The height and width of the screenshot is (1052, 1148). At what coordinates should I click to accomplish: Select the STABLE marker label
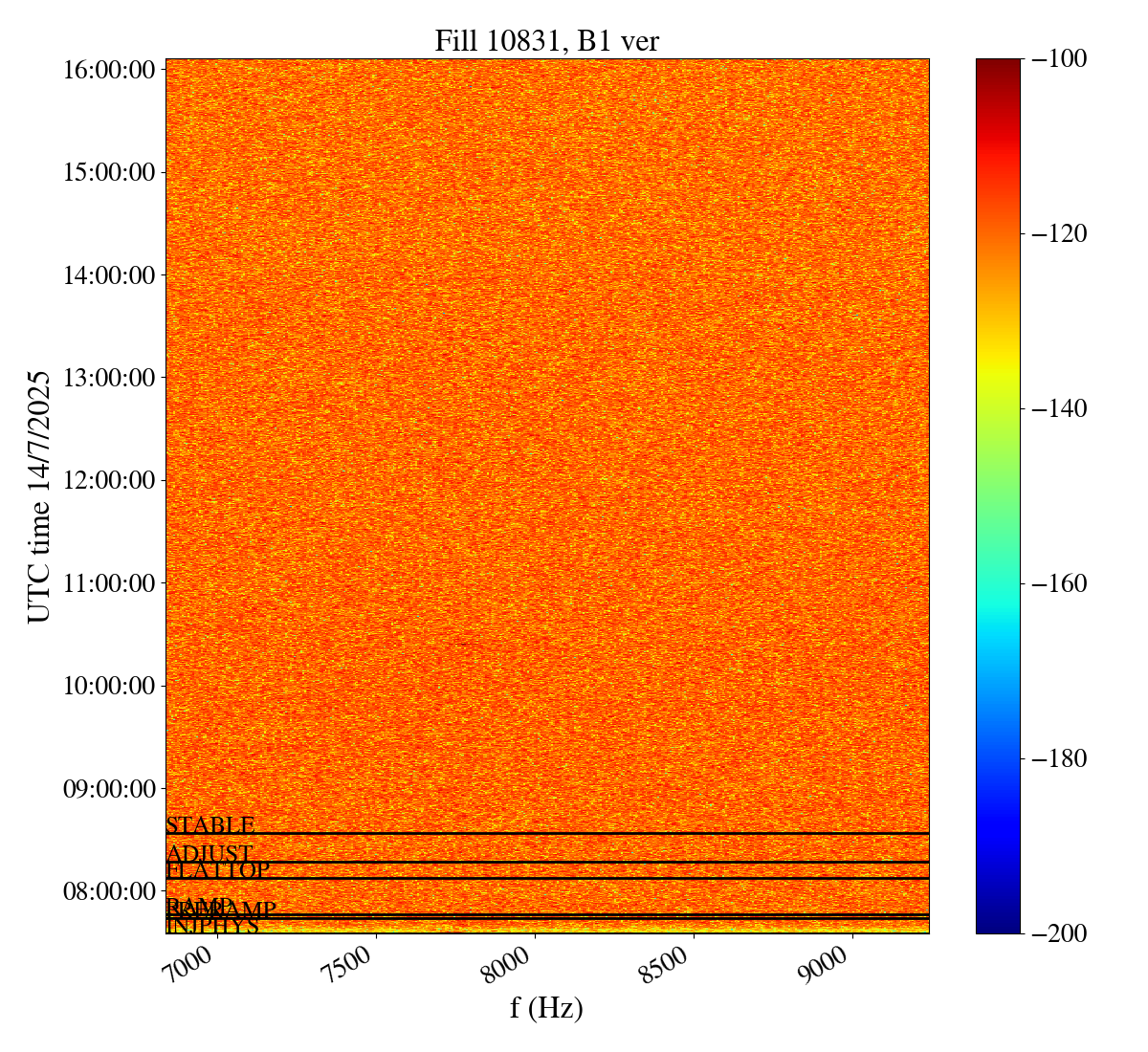coord(210,825)
